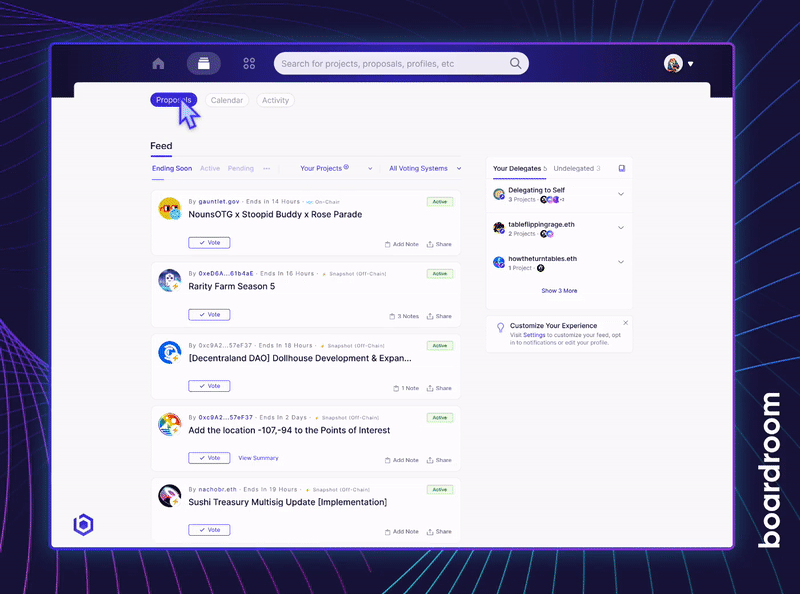Open gauntlet.gov author link
The width and height of the screenshot is (800, 594).
218,202
